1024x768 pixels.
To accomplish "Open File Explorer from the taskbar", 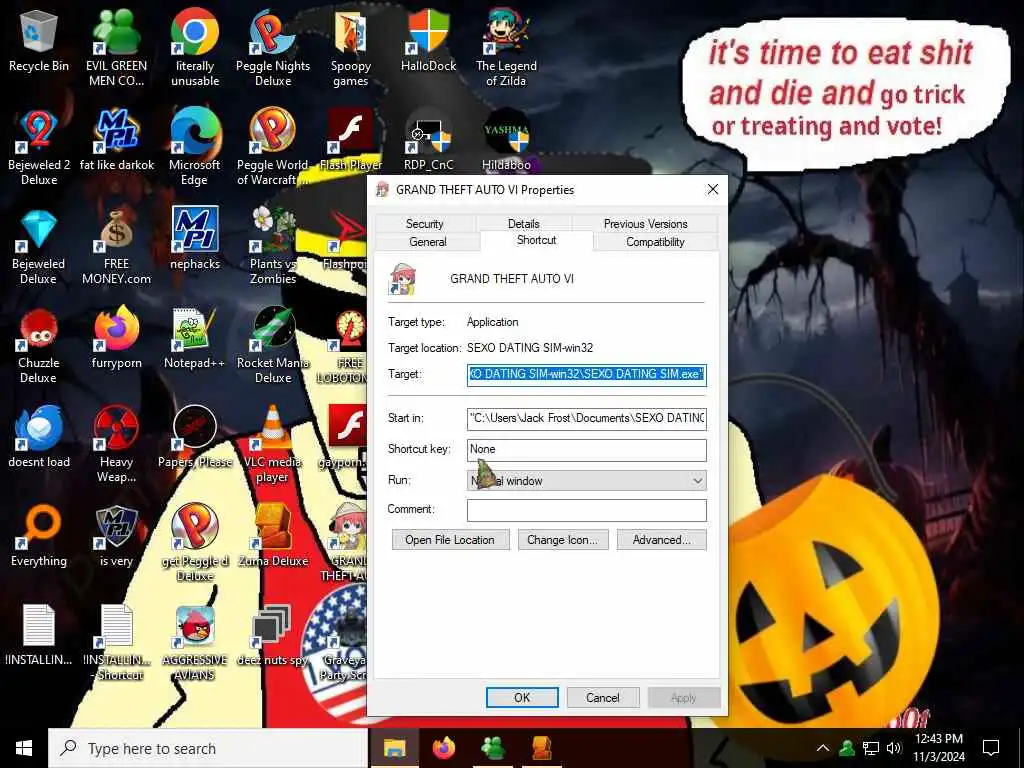I will pos(394,748).
